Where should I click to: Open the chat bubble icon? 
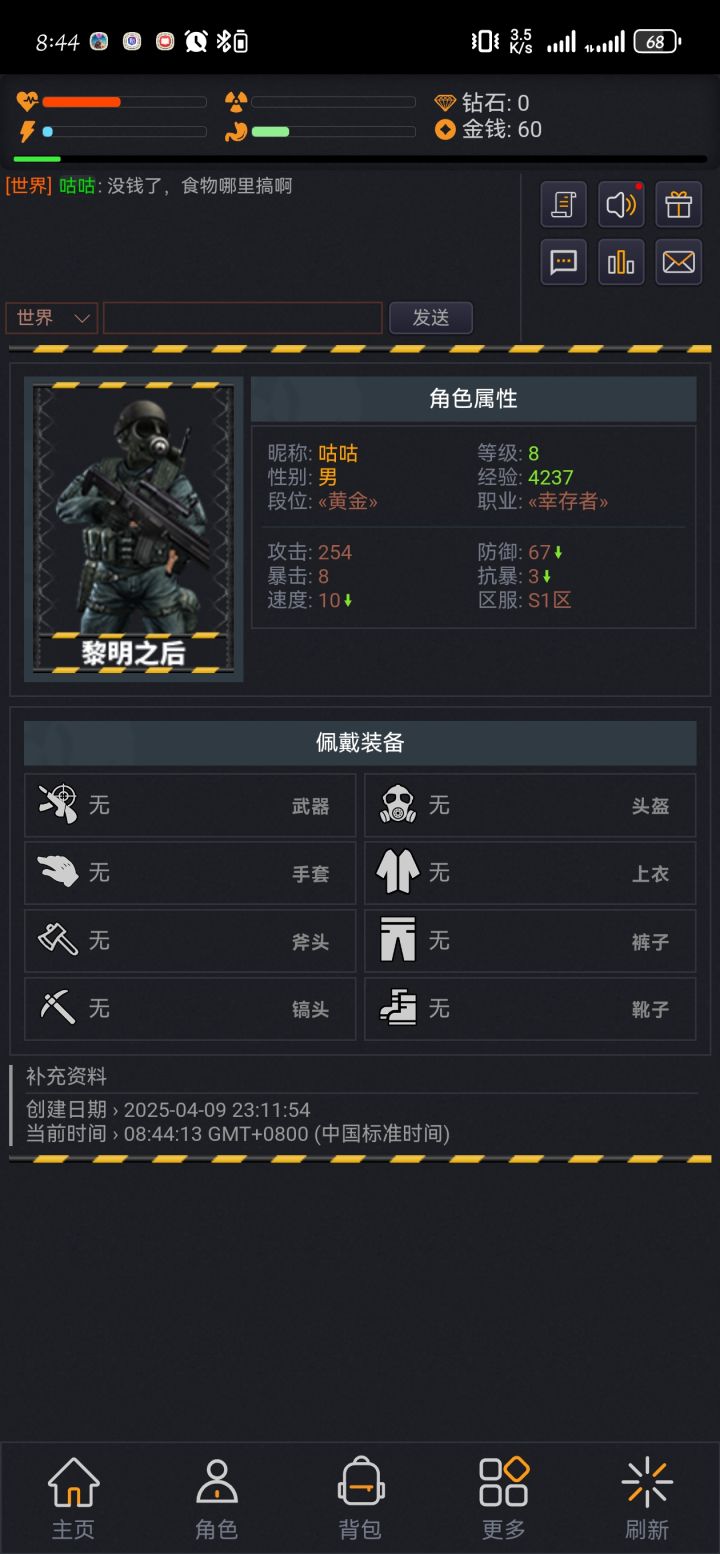point(563,262)
